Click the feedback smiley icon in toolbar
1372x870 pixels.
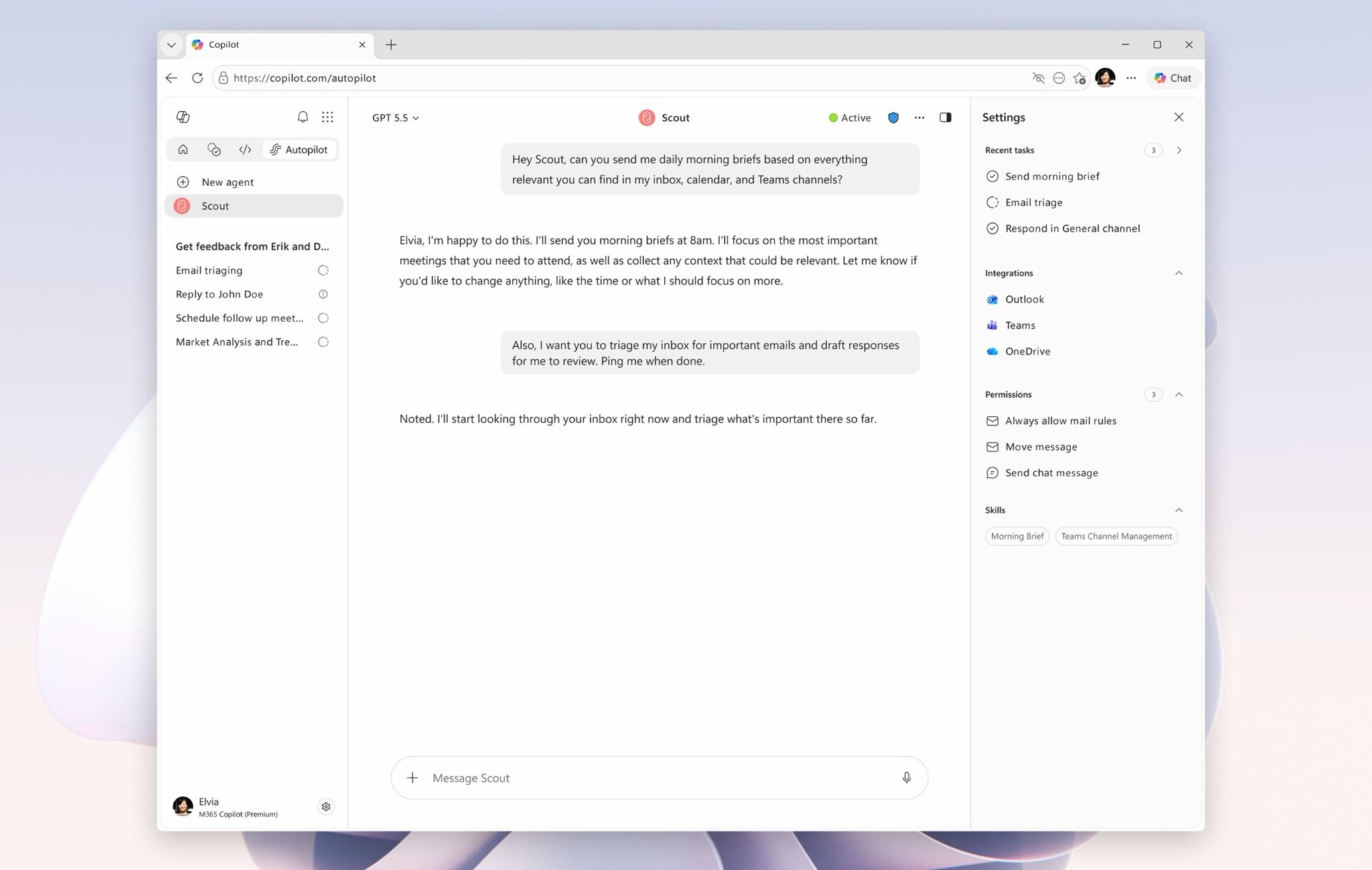pyautogui.click(x=1058, y=78)
